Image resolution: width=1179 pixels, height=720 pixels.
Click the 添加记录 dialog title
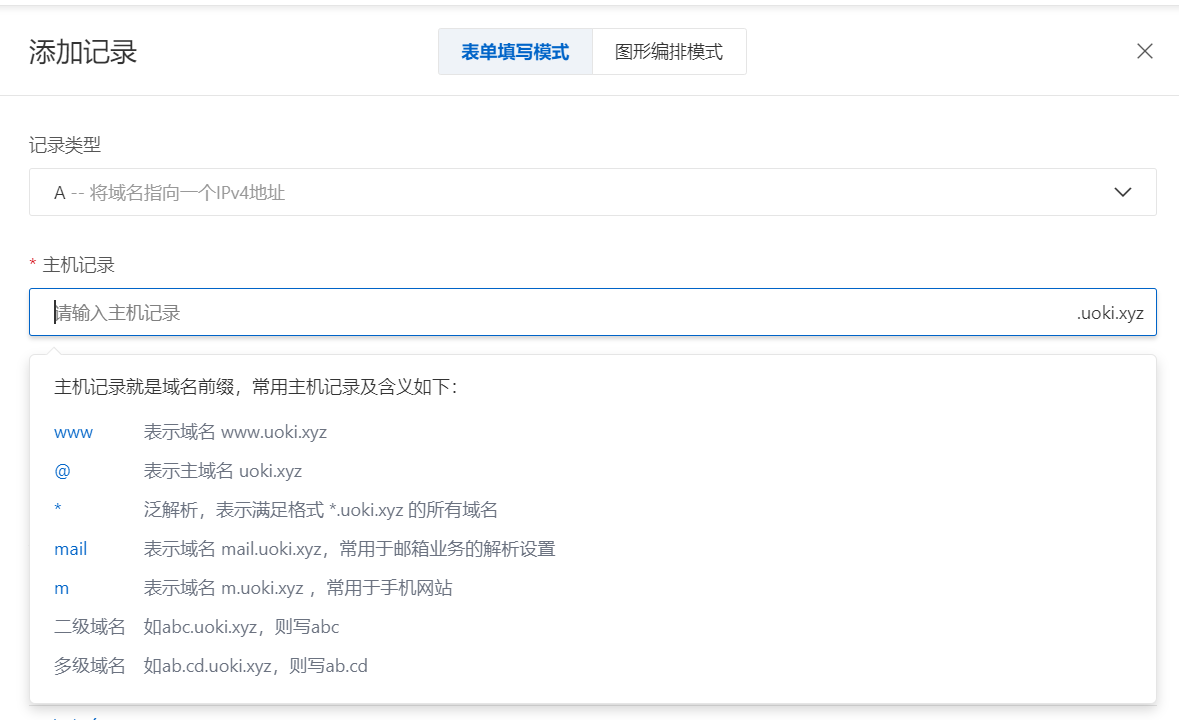pyautogui.click(x=83, y=52)
